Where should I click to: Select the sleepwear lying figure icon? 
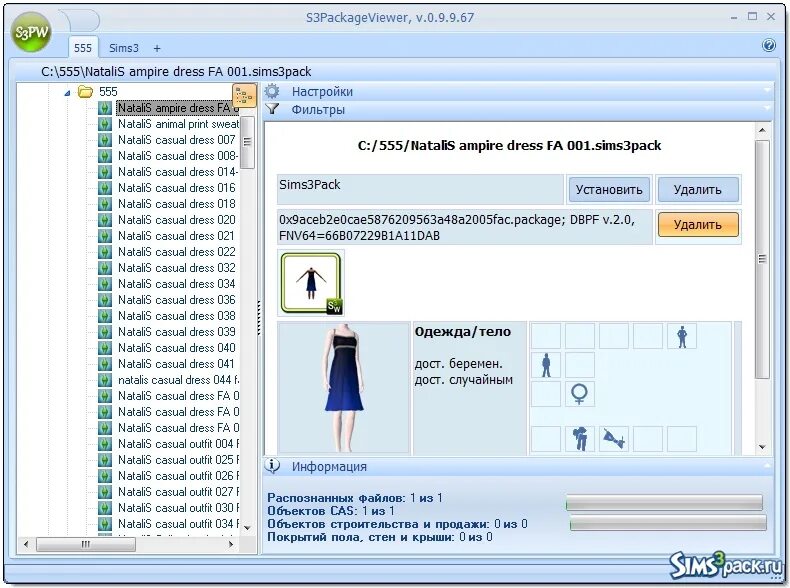[x=614, y=438]
